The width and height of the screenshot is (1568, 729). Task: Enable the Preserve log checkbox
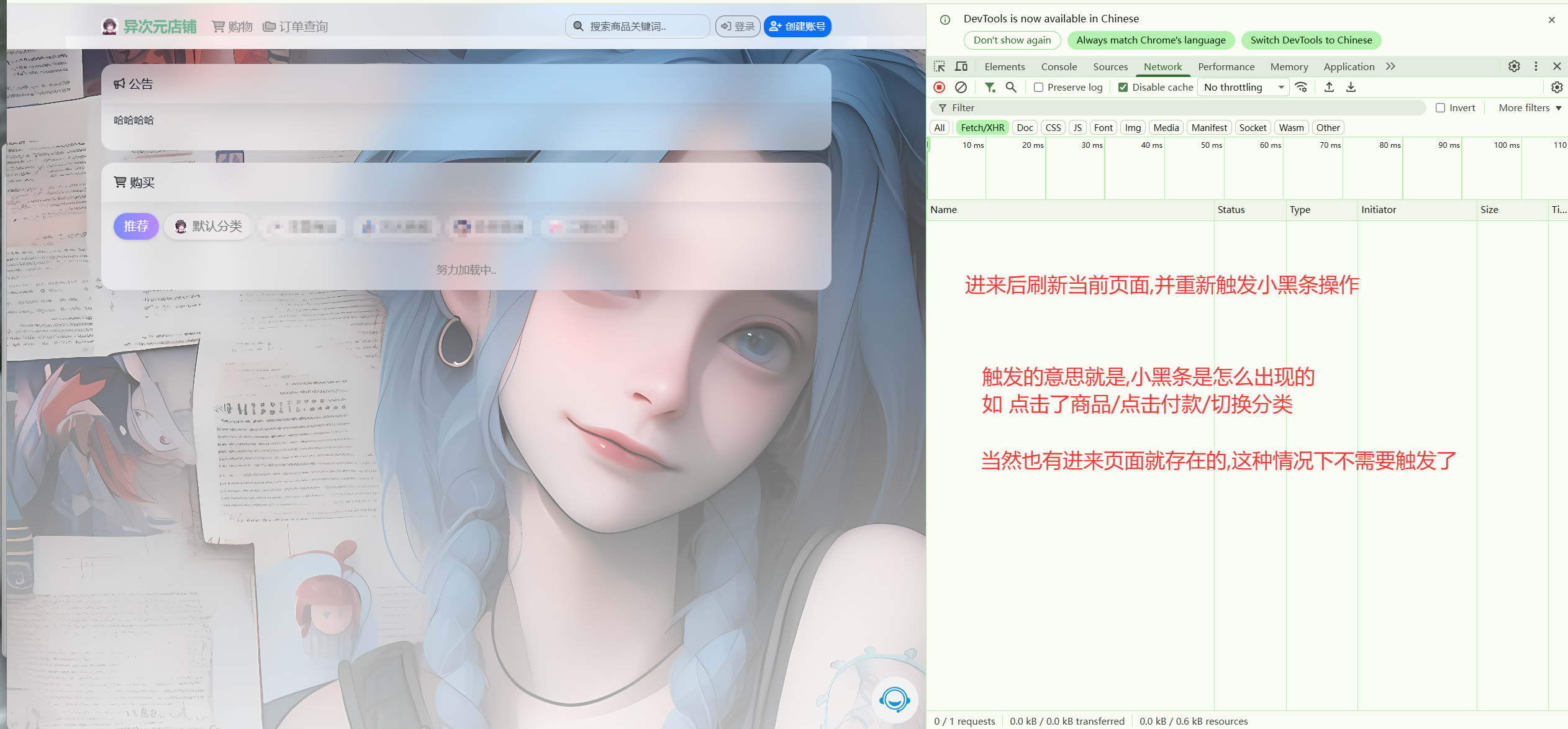(x=1038, y=88)
